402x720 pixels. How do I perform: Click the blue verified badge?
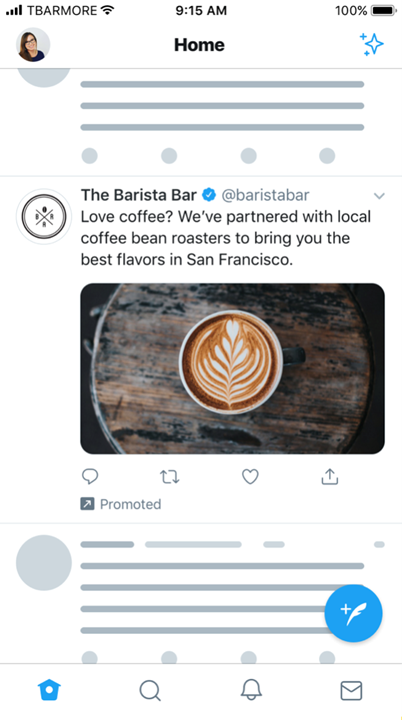coord(209,195)
